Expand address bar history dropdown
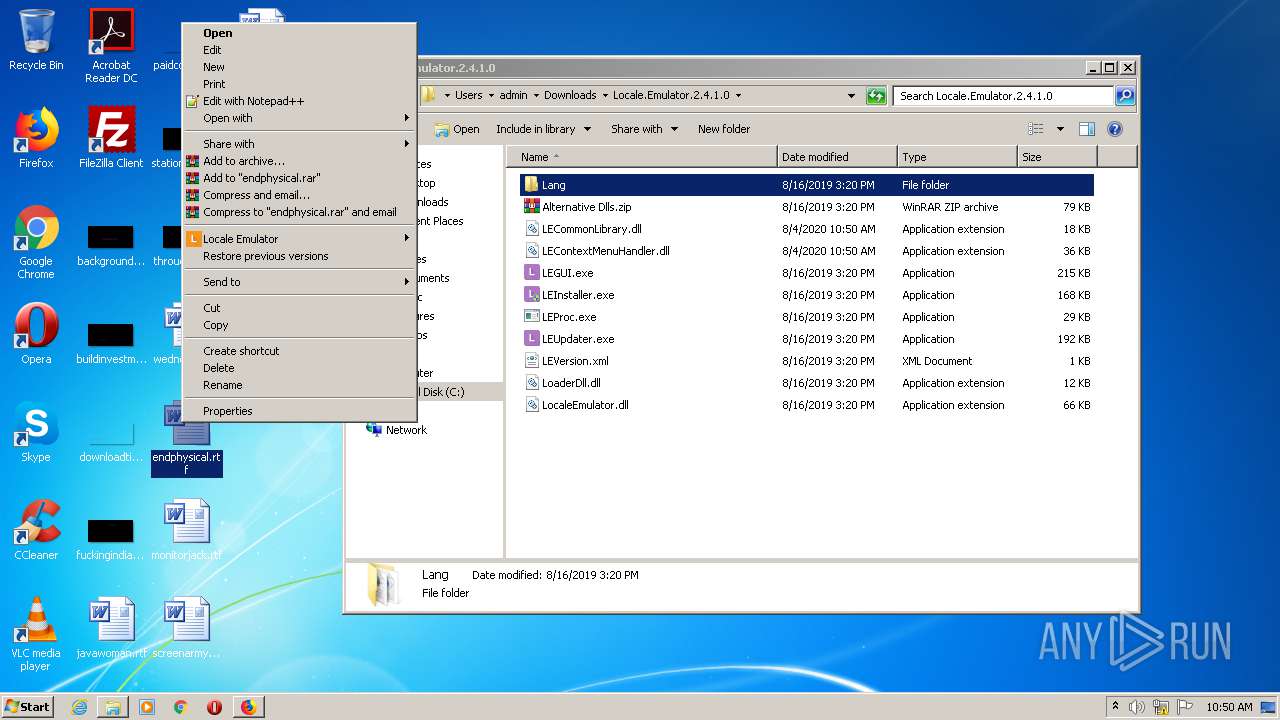This screenshot has height=720, width=1280. pyautogui.click(x=851, y=95)
